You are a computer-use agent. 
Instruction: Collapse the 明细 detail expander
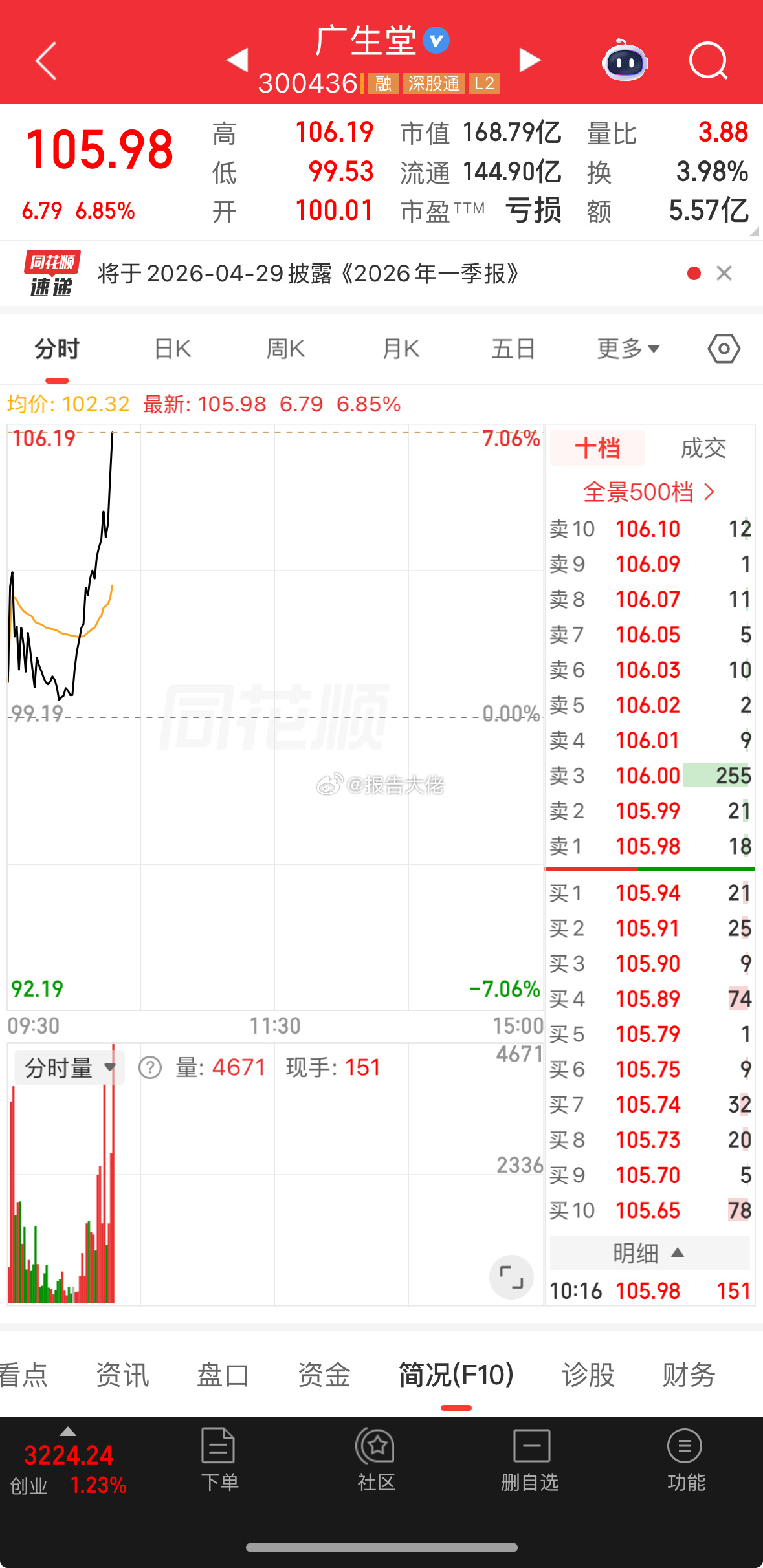(x=650, y=1253)
